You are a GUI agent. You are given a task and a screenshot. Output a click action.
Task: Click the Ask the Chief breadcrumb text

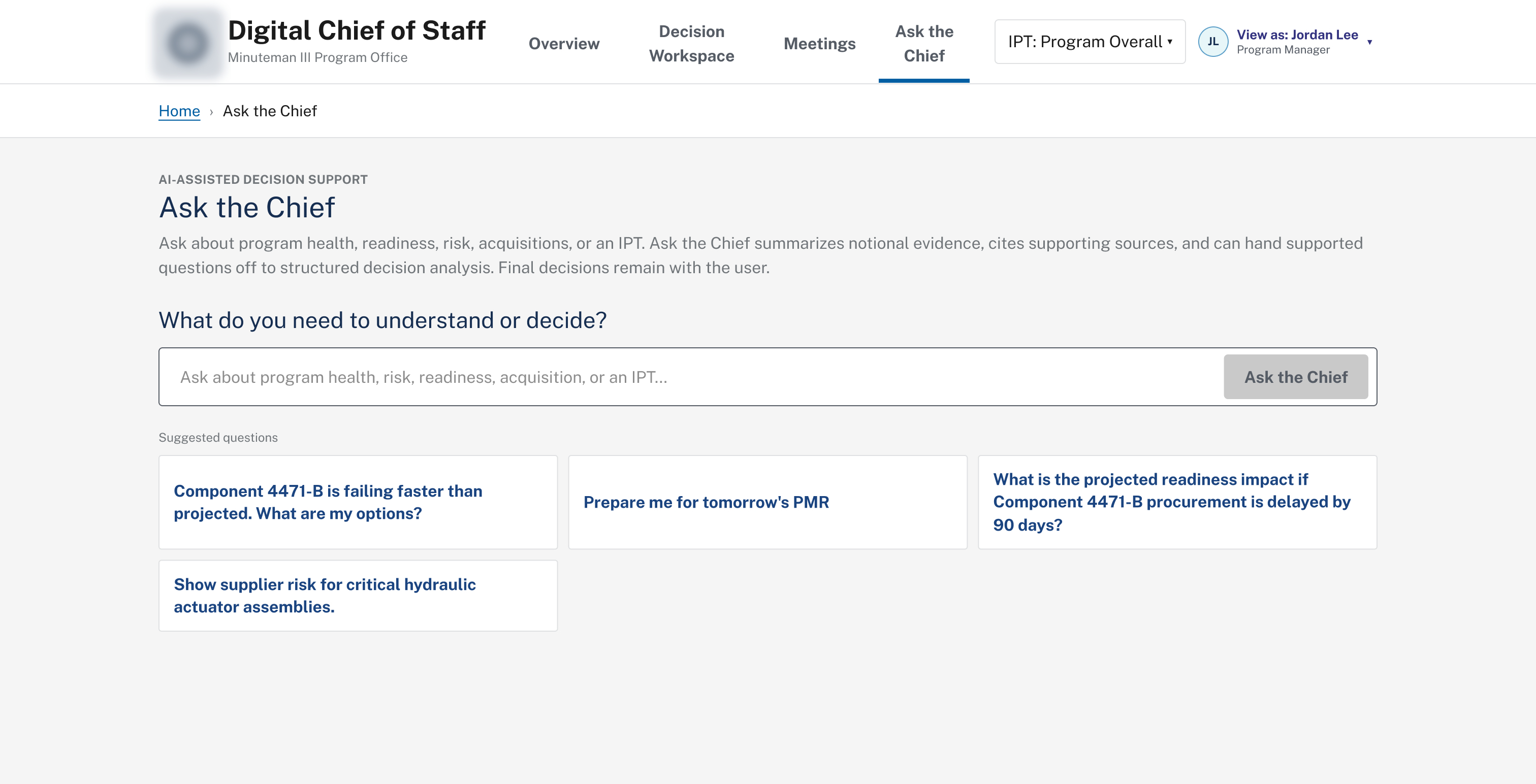pos(270,111)
